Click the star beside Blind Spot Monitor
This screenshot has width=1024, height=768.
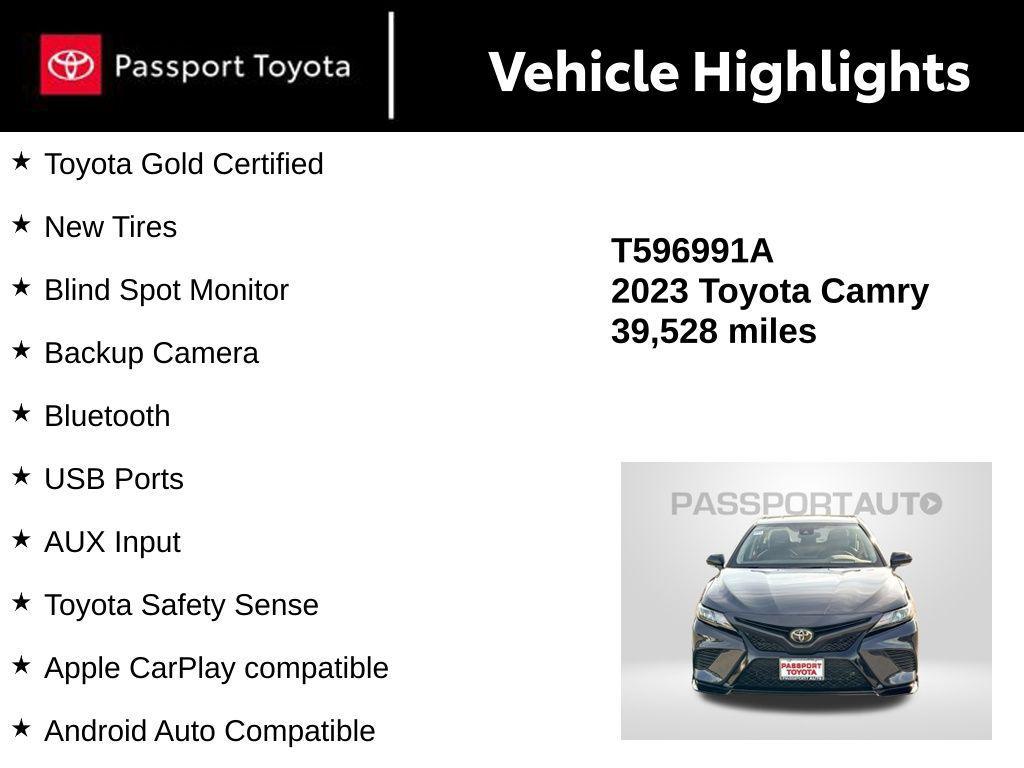pos(21,287)
